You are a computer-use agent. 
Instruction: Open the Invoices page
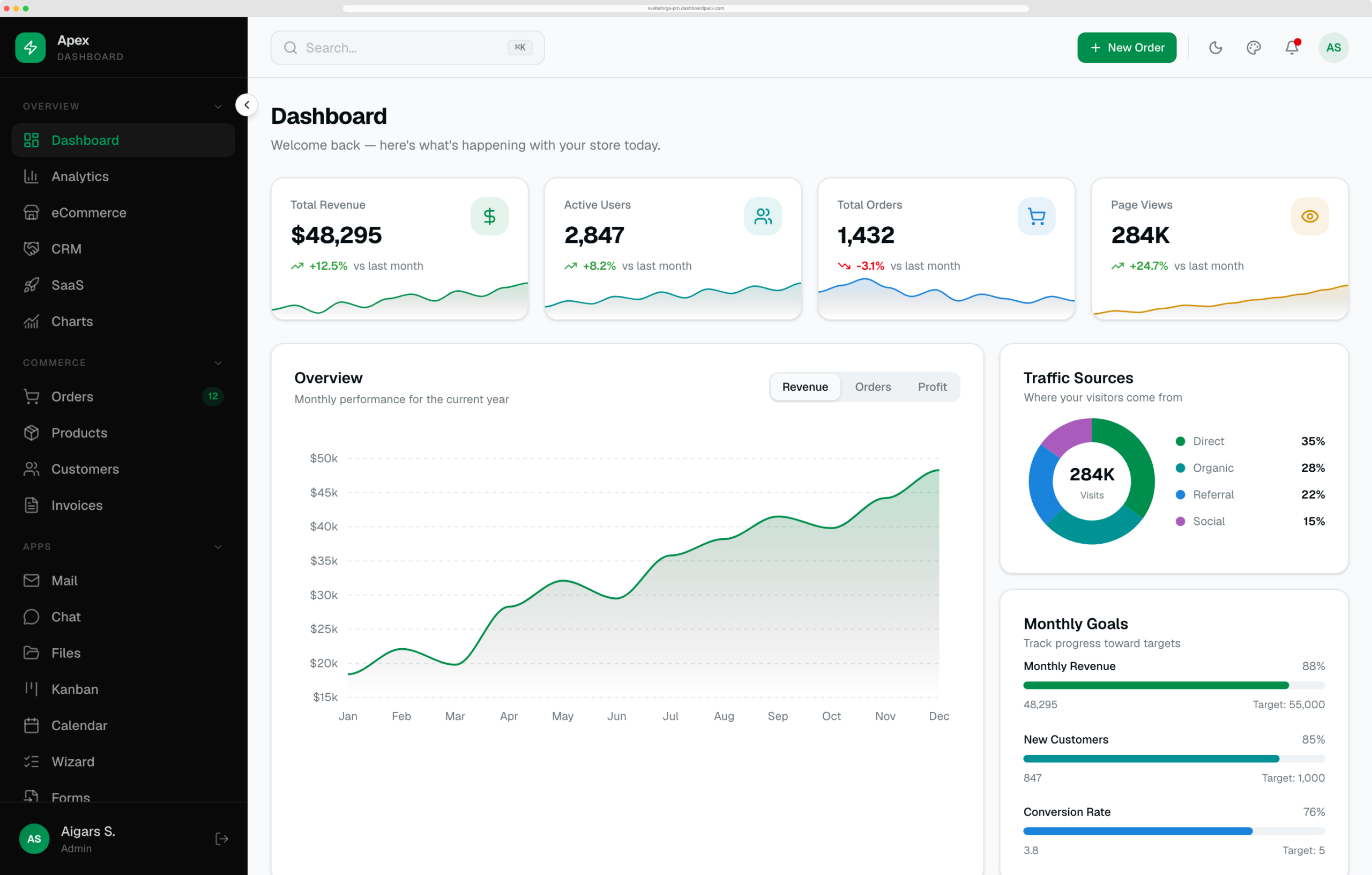tap(123, 505)
